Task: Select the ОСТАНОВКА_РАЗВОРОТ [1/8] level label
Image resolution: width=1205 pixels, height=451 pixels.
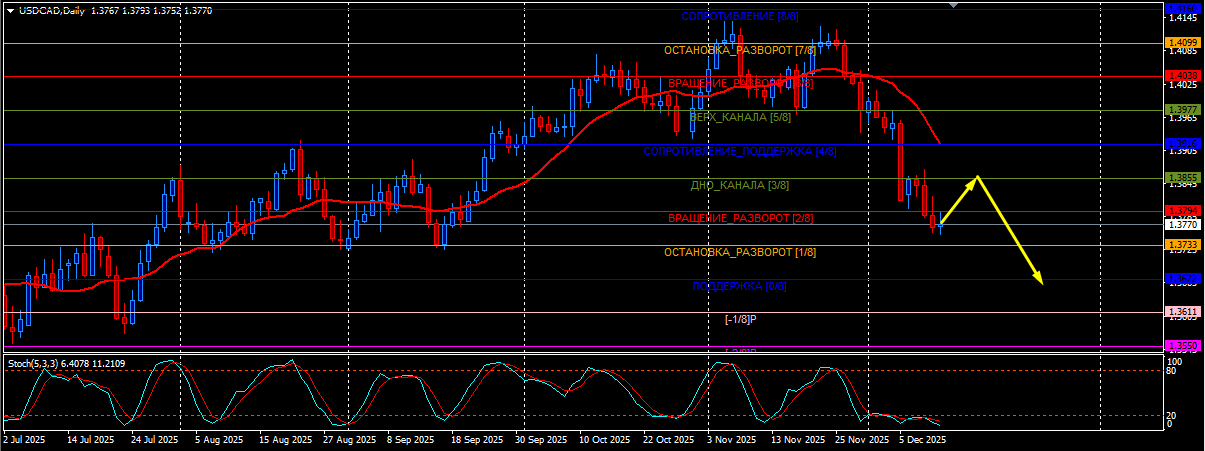Action: pos(741,252)
